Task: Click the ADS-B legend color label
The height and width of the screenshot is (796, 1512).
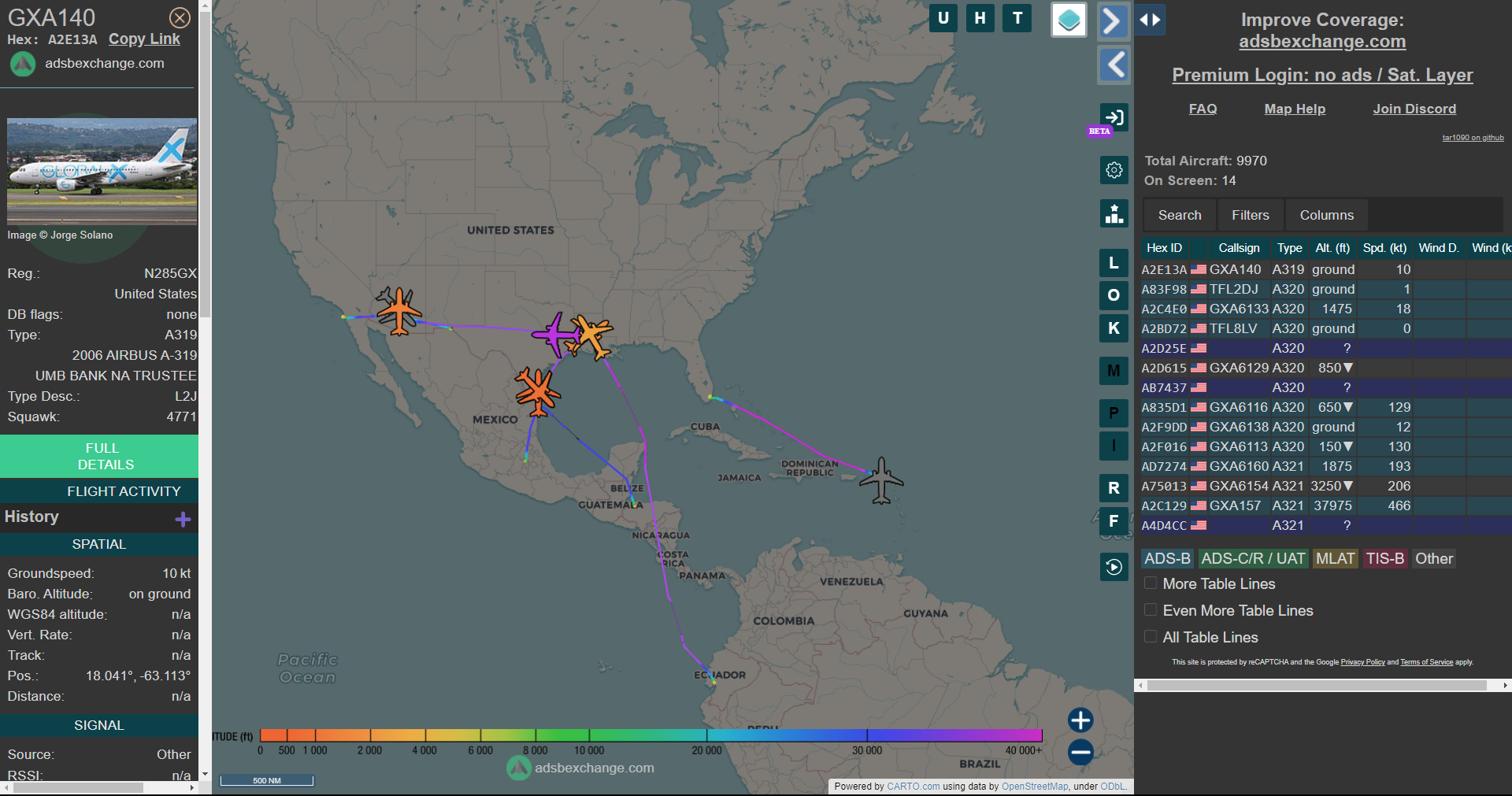Action: [1167, 558]
